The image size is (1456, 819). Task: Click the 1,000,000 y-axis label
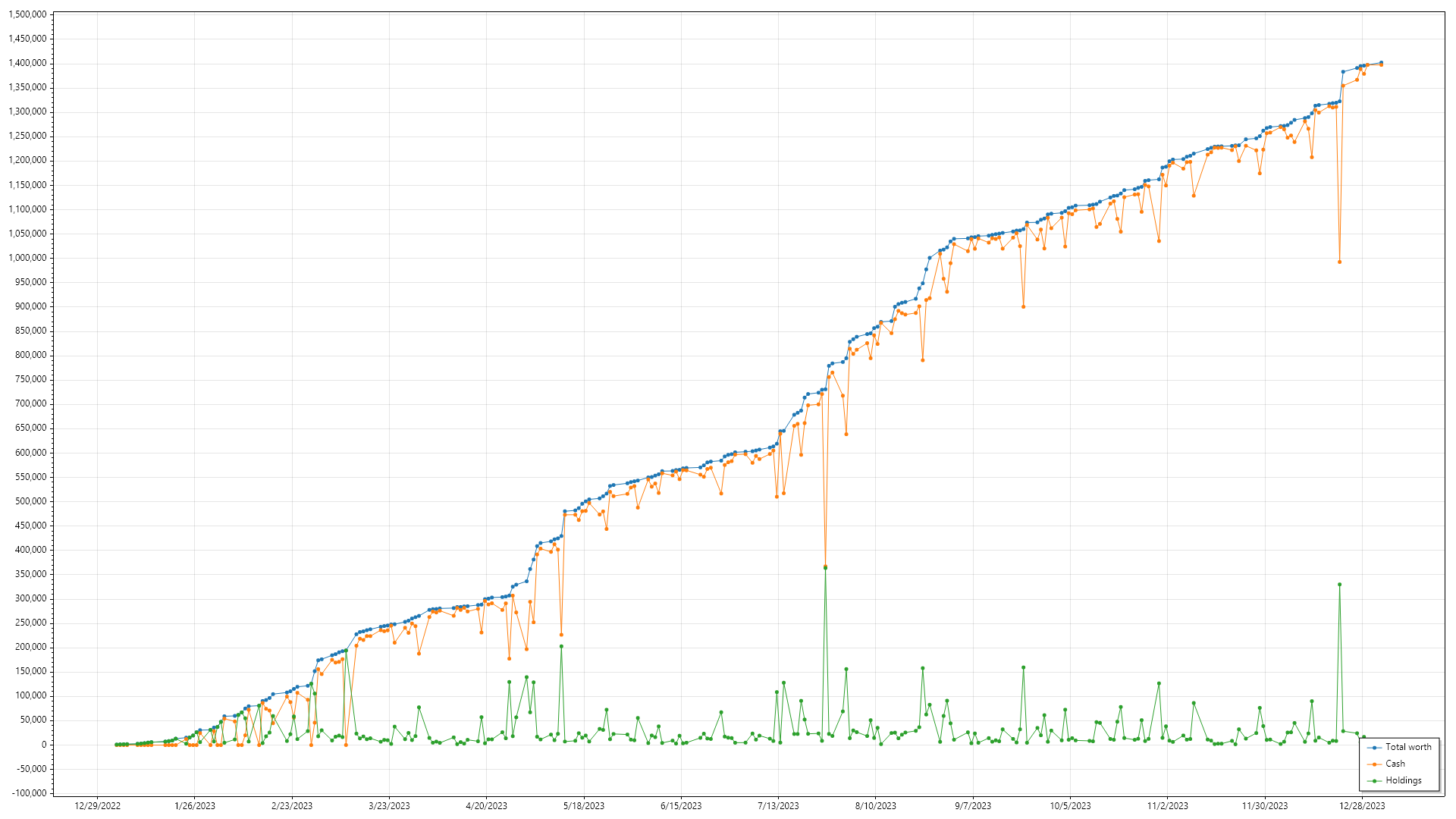(x=27, y=258)
